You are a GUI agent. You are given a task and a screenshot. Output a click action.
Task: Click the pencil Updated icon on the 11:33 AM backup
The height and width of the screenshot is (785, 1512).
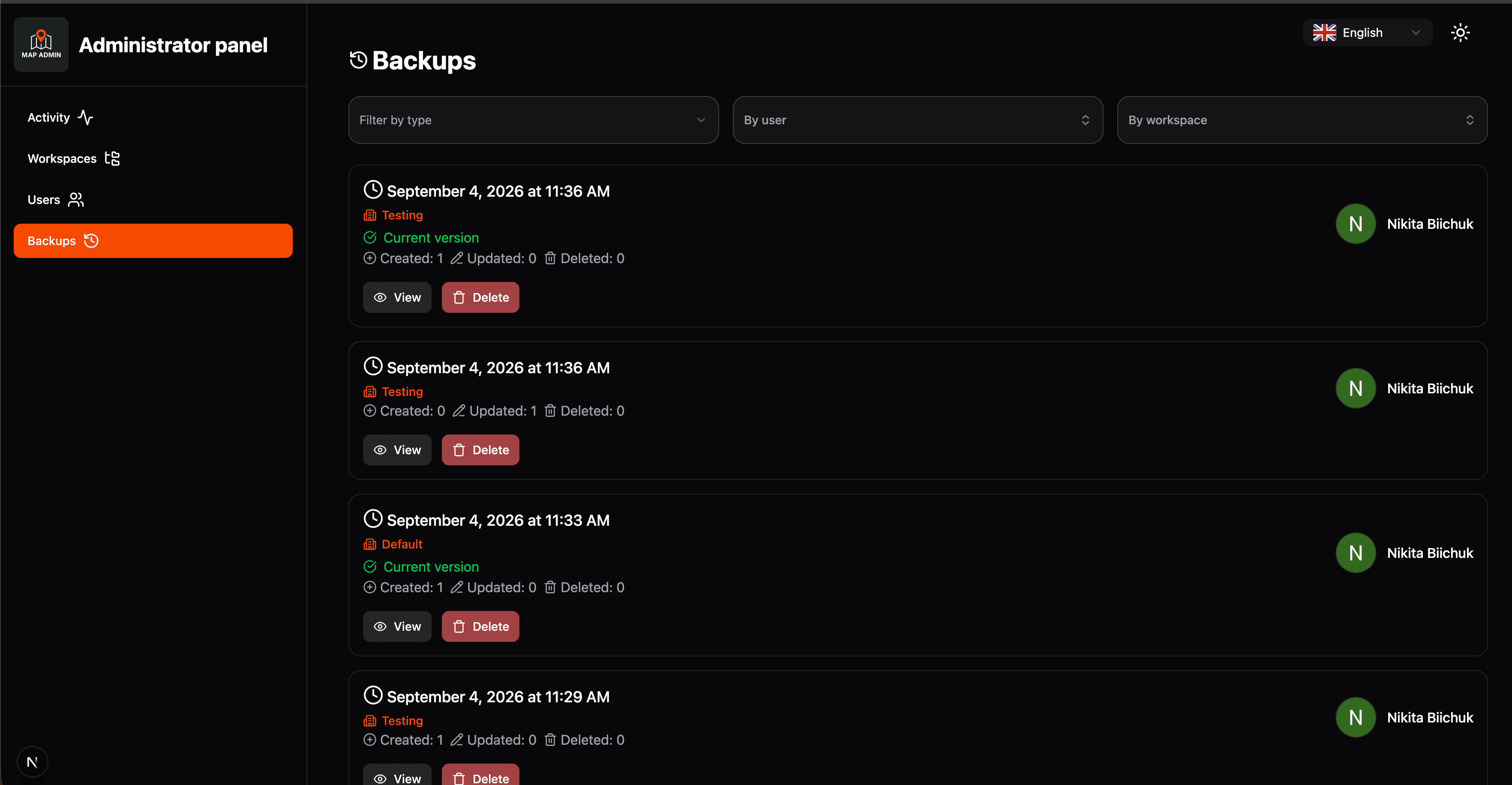pos(457,587)
